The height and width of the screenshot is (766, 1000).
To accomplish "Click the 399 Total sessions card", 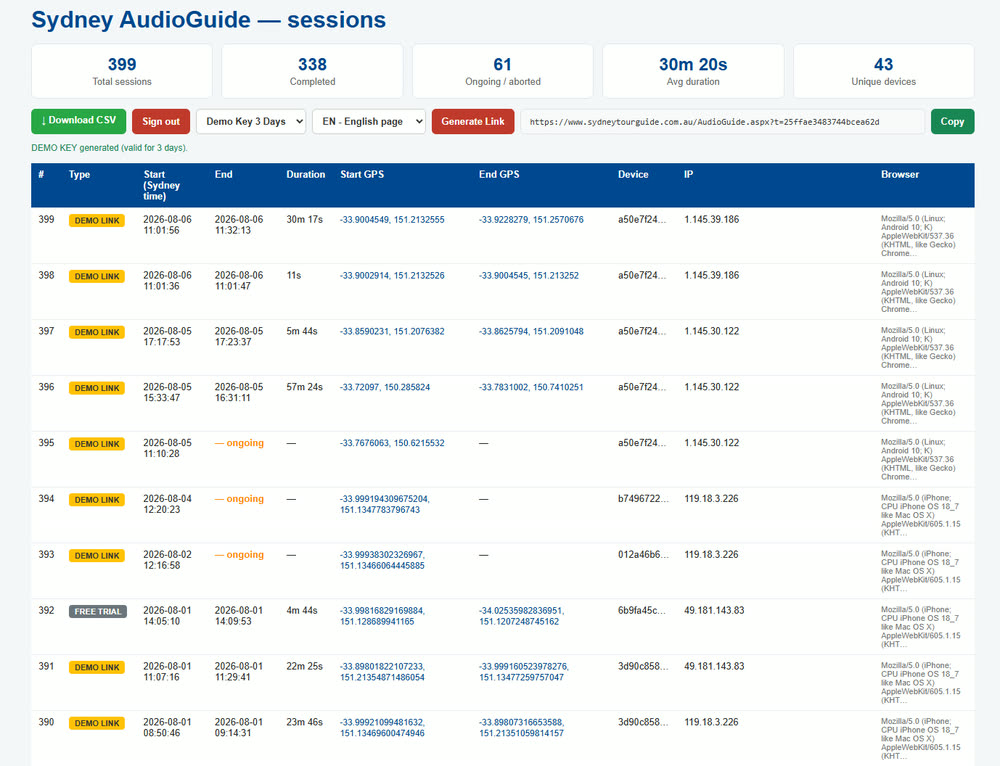I will (x=122, y=71).
